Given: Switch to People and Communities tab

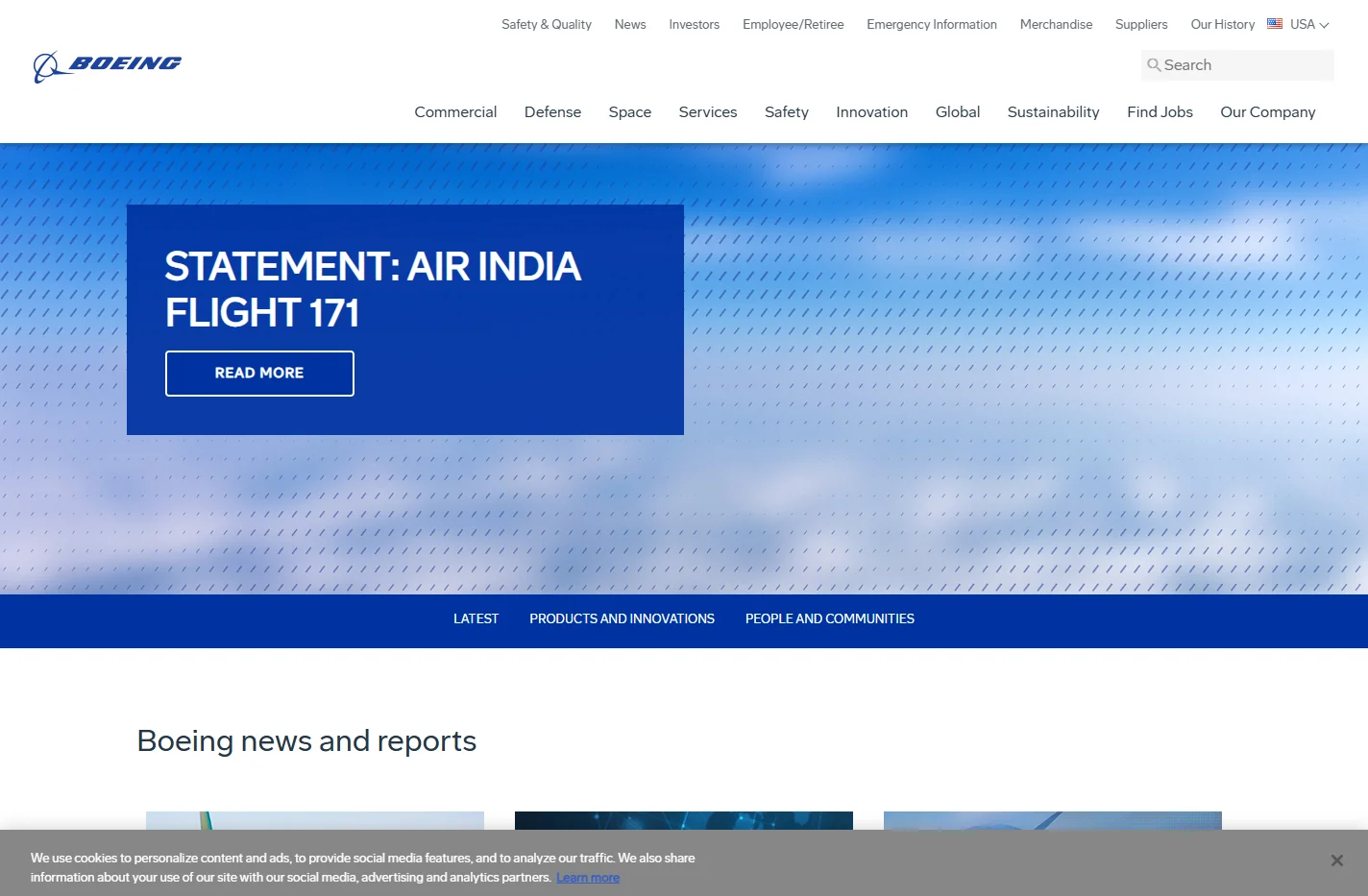Looking at the screenshot, I should tap(830, 619).
